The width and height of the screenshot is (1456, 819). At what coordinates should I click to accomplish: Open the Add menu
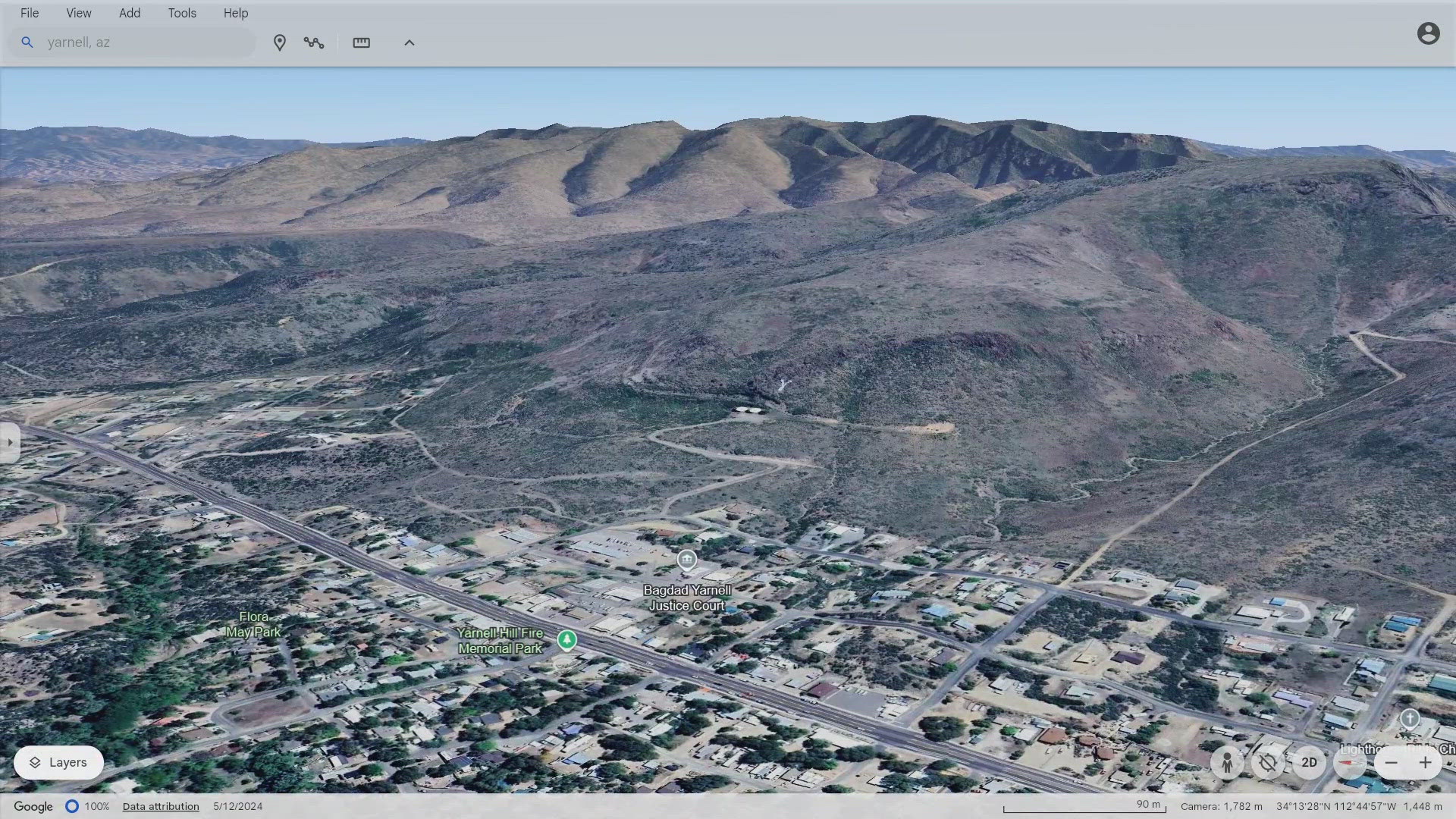pyautogui.click(x=130, y=13)
